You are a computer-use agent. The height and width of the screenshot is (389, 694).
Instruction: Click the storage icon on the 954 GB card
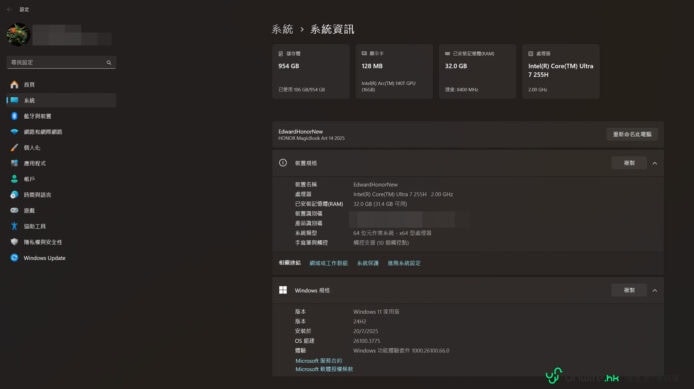click(x=281, y=54)
